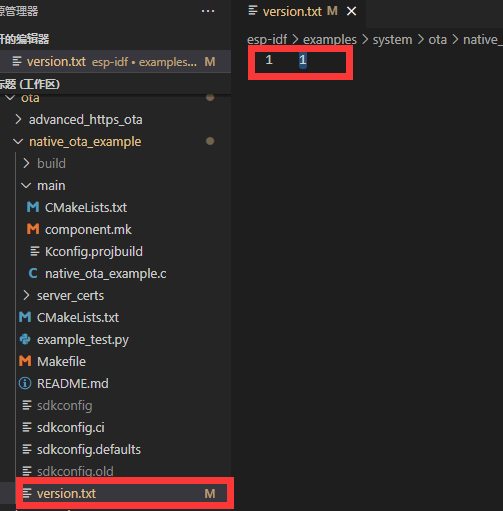Open the explorer more actions ellipsis menu
Viewport: 503px width, 511px height.
tap(208, 11)
